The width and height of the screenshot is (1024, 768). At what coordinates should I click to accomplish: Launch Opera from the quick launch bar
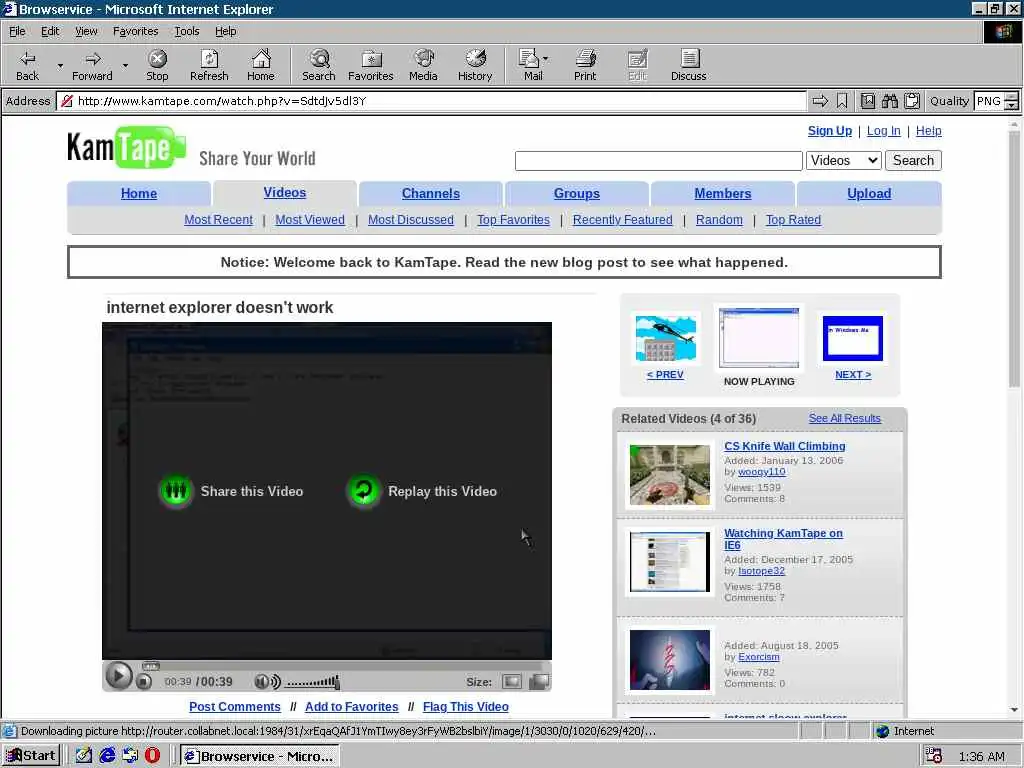click(152, 756)
